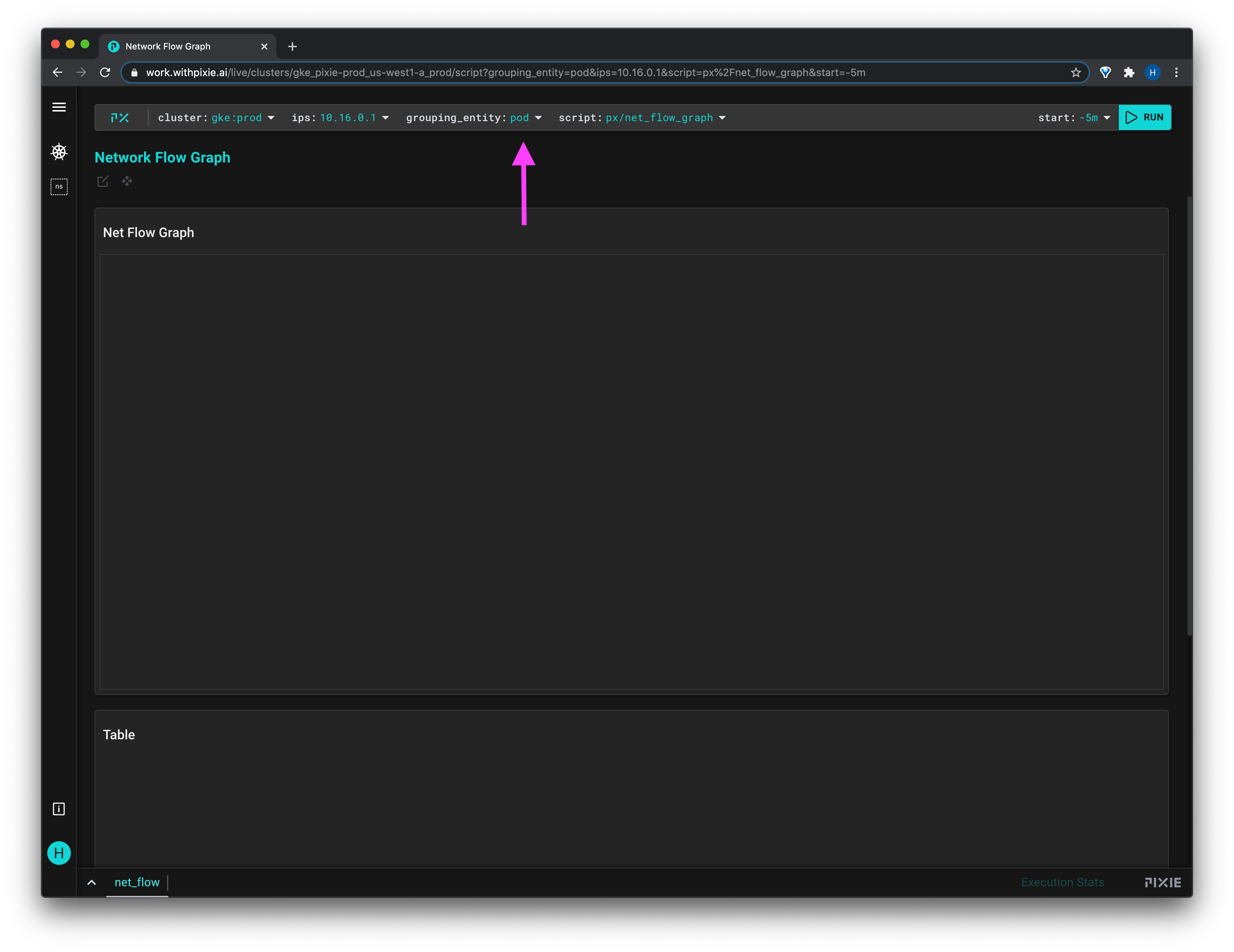The image size is (1234, 952).
Task: Select the net_flow data tab
Action: tap(137, 882)
